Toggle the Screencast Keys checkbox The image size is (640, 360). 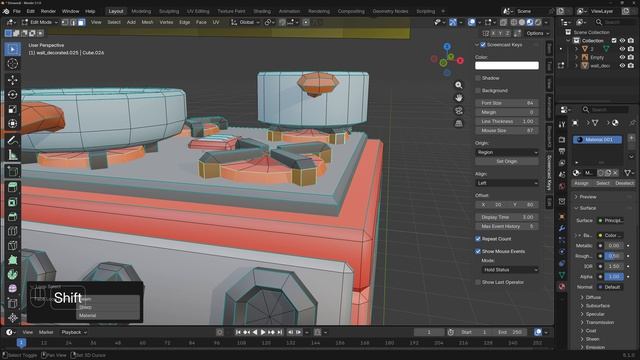pos(483,44)
